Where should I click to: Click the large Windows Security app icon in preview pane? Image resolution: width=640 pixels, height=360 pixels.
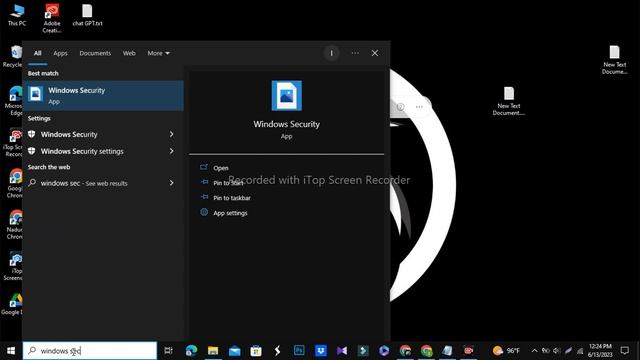(287, 96)
